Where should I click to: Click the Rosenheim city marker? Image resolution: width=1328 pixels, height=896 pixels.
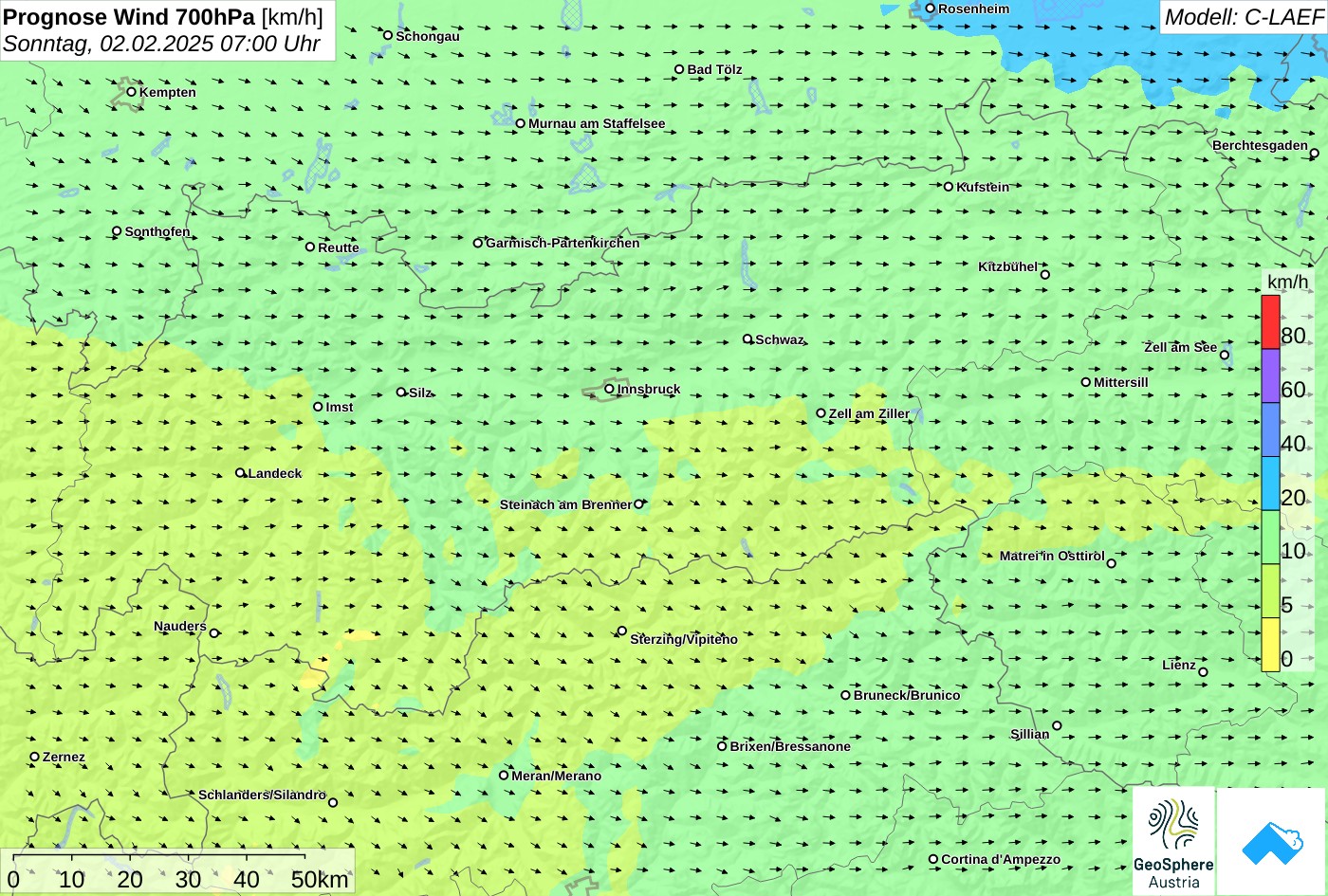point(931,9)
